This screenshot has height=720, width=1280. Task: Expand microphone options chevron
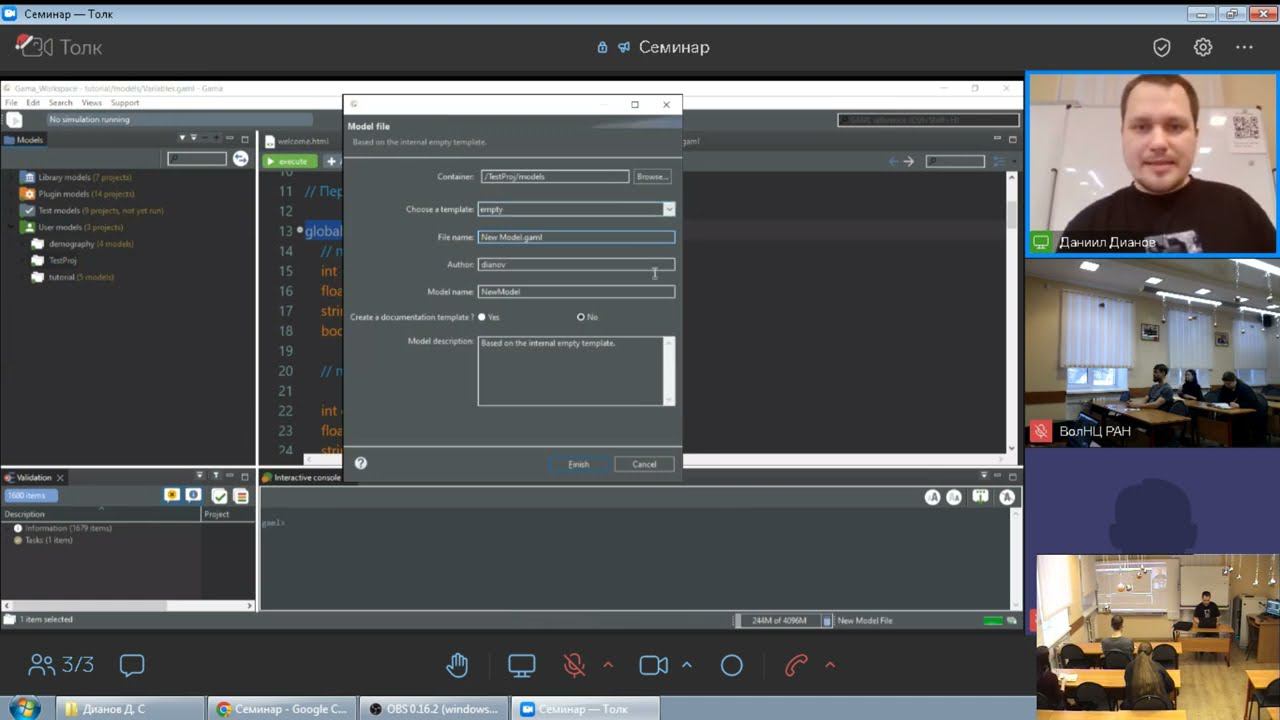[x=608, y=665]
